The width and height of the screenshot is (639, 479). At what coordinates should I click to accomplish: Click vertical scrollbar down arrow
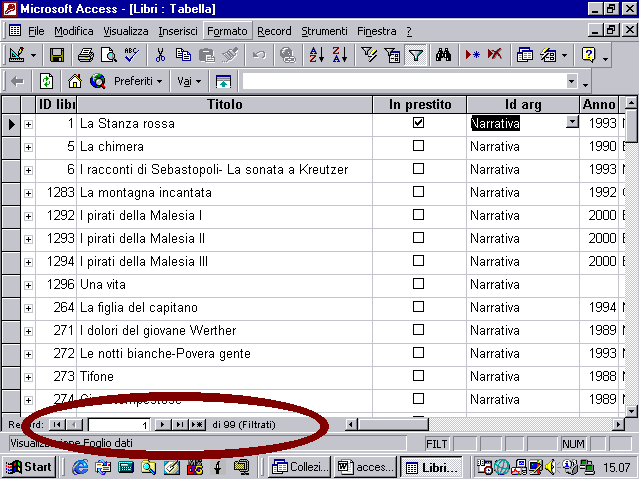(x=631, y=411)
